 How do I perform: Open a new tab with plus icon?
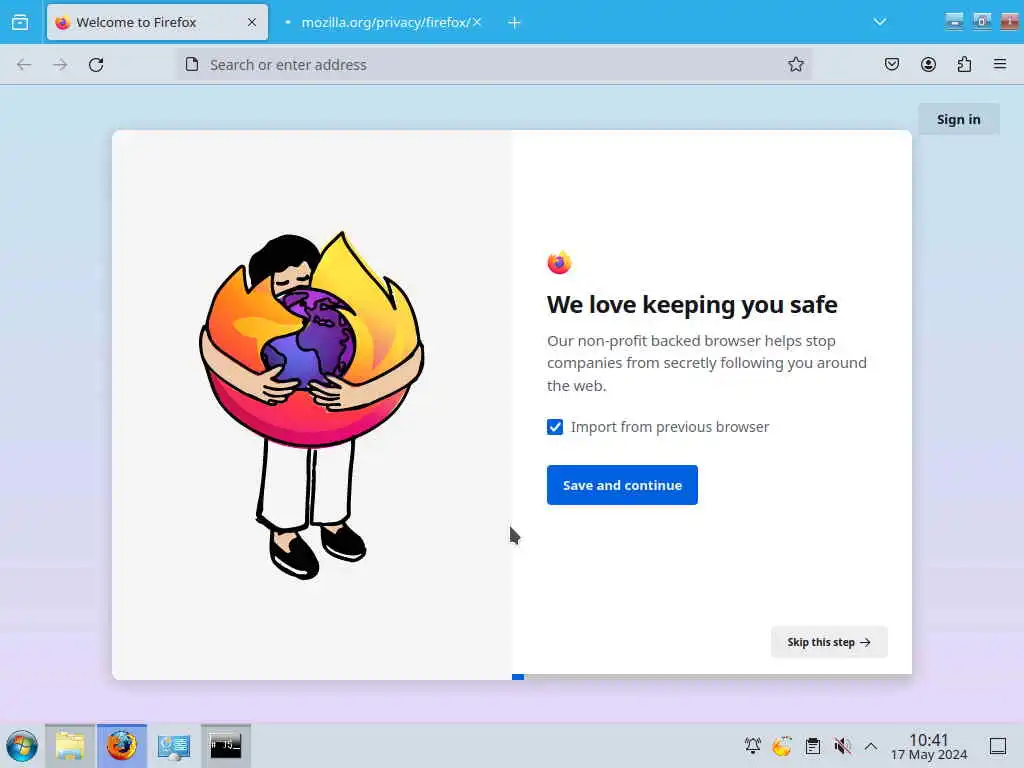click(514, 23)
